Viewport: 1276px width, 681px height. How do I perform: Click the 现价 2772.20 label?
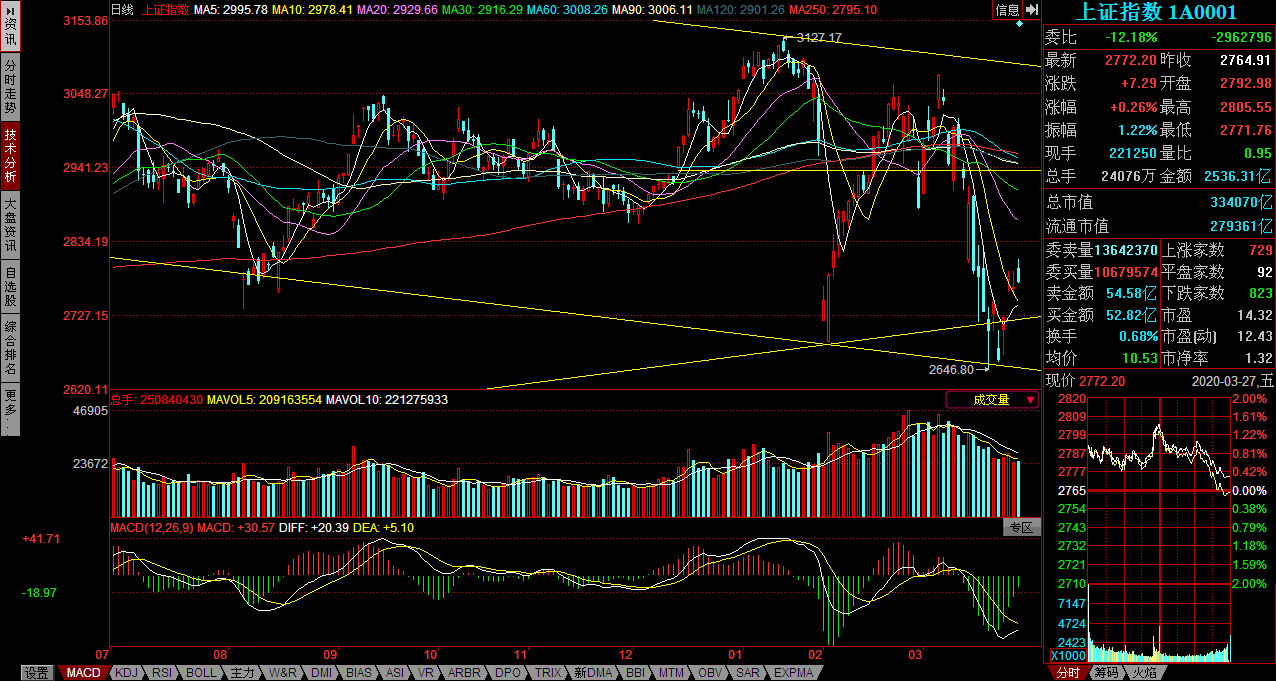[1085, 380]
